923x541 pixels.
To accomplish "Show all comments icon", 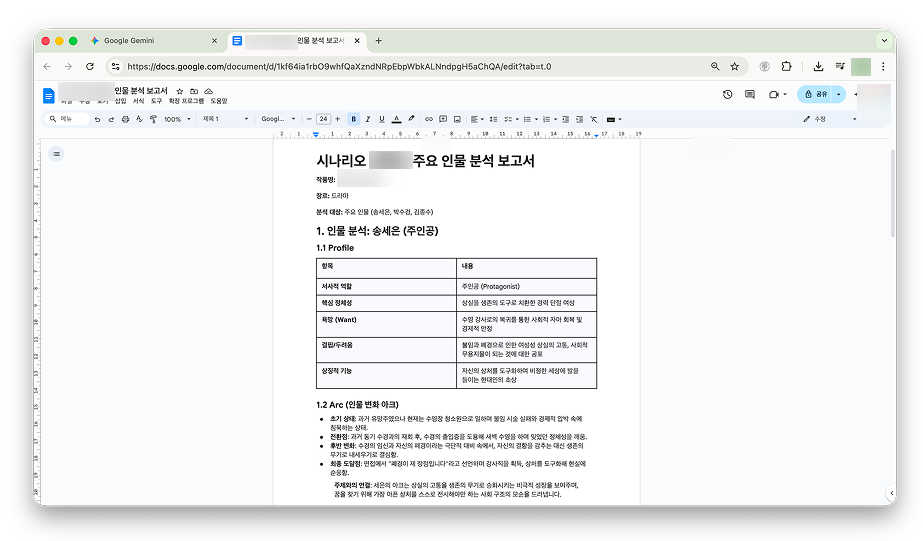I will click(749, 94).
